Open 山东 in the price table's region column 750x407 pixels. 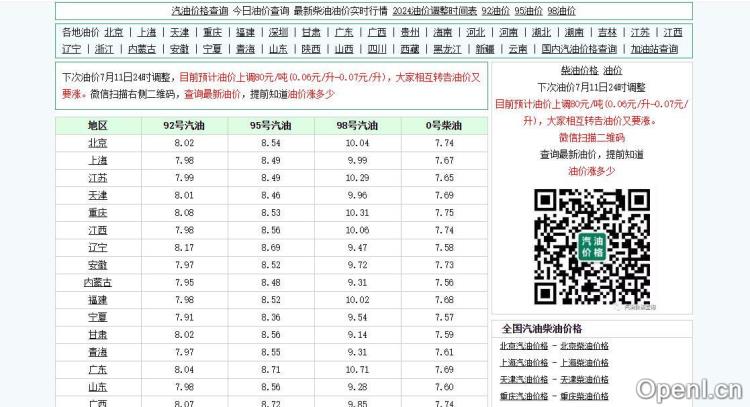pos(98,387)
